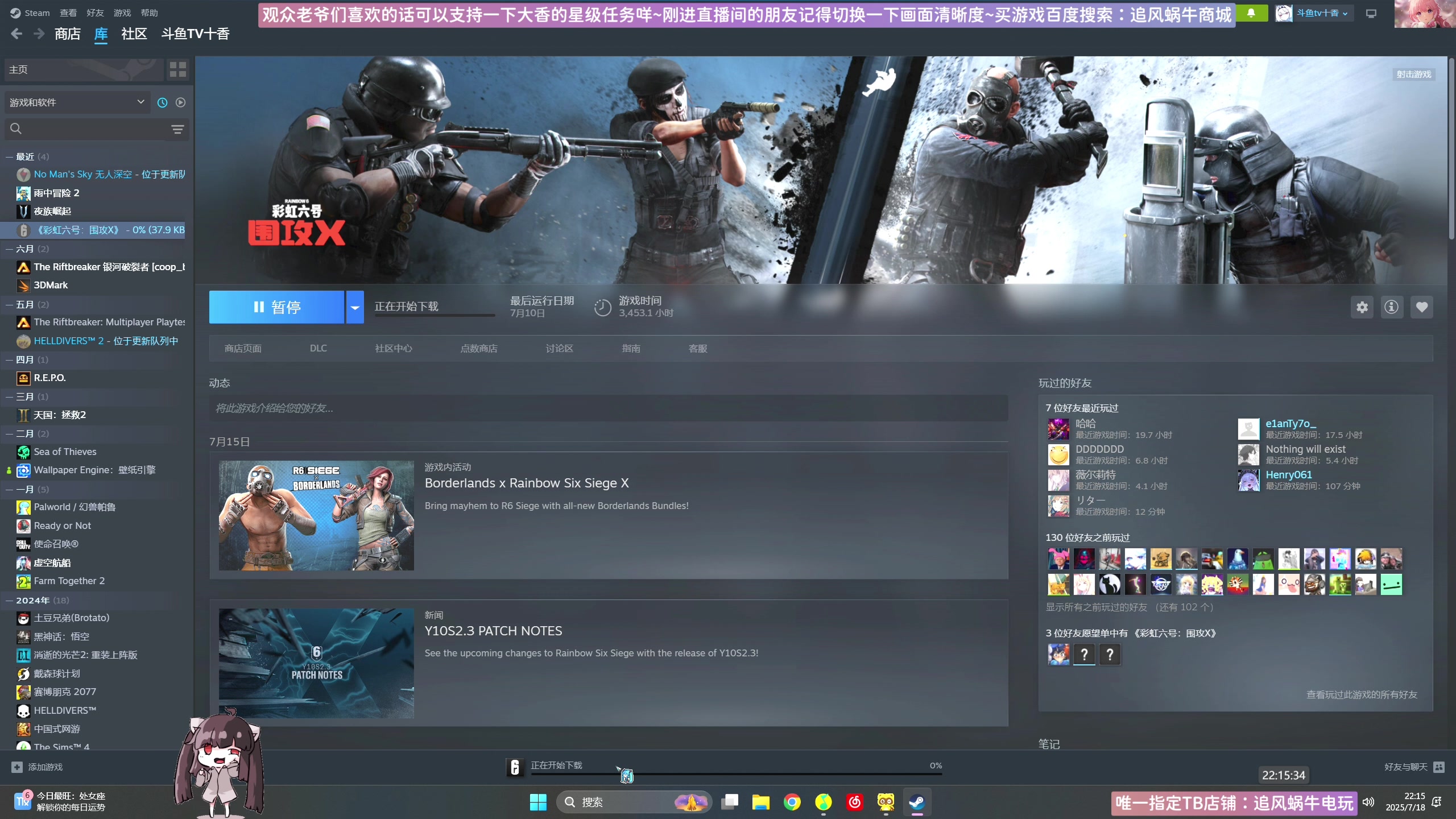Open the 主页 library home button
The width and height of the screenshot is (1456, 819).
tap(84, 69)
